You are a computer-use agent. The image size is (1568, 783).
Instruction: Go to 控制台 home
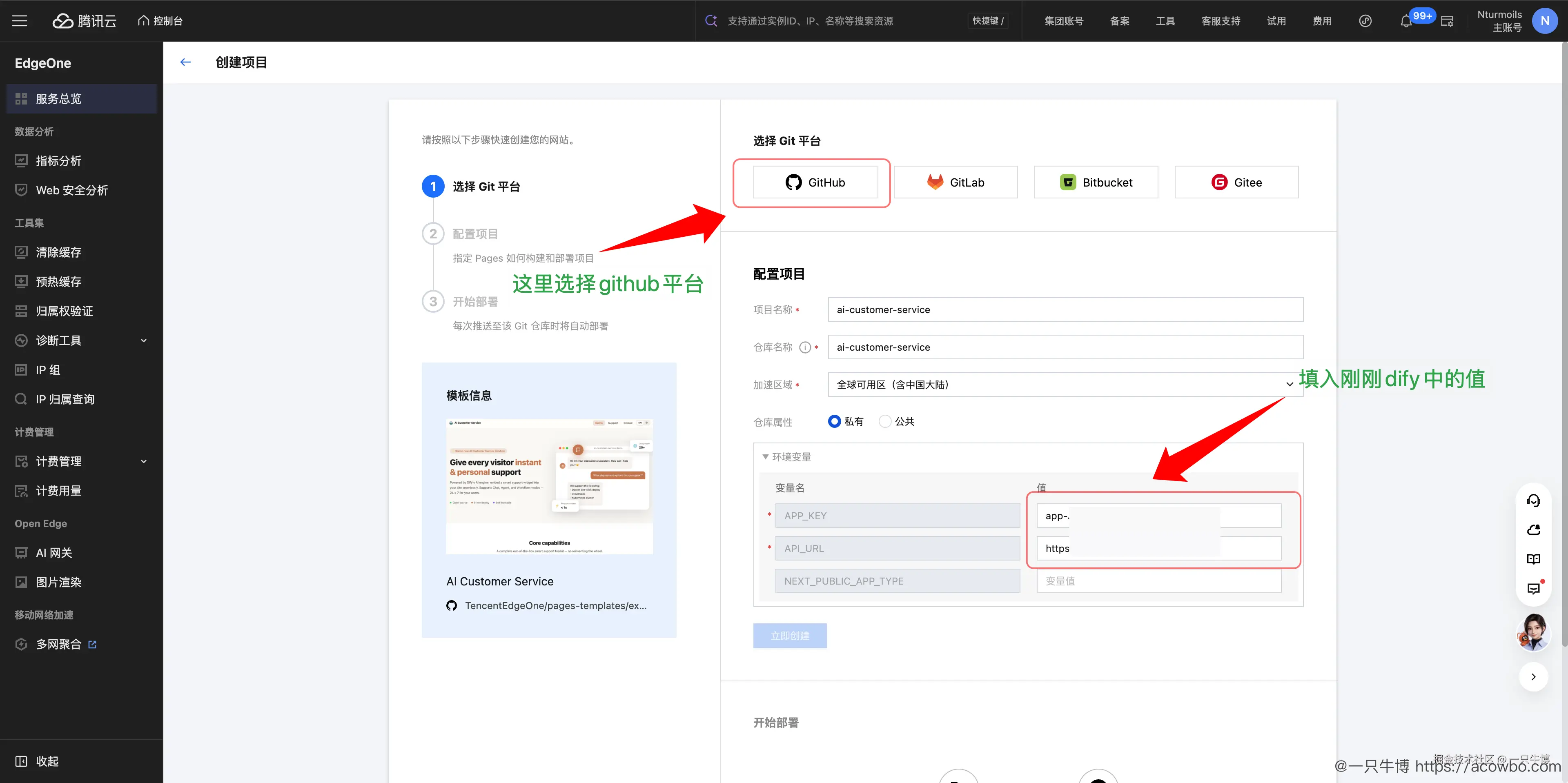click(x=160, y=21)
